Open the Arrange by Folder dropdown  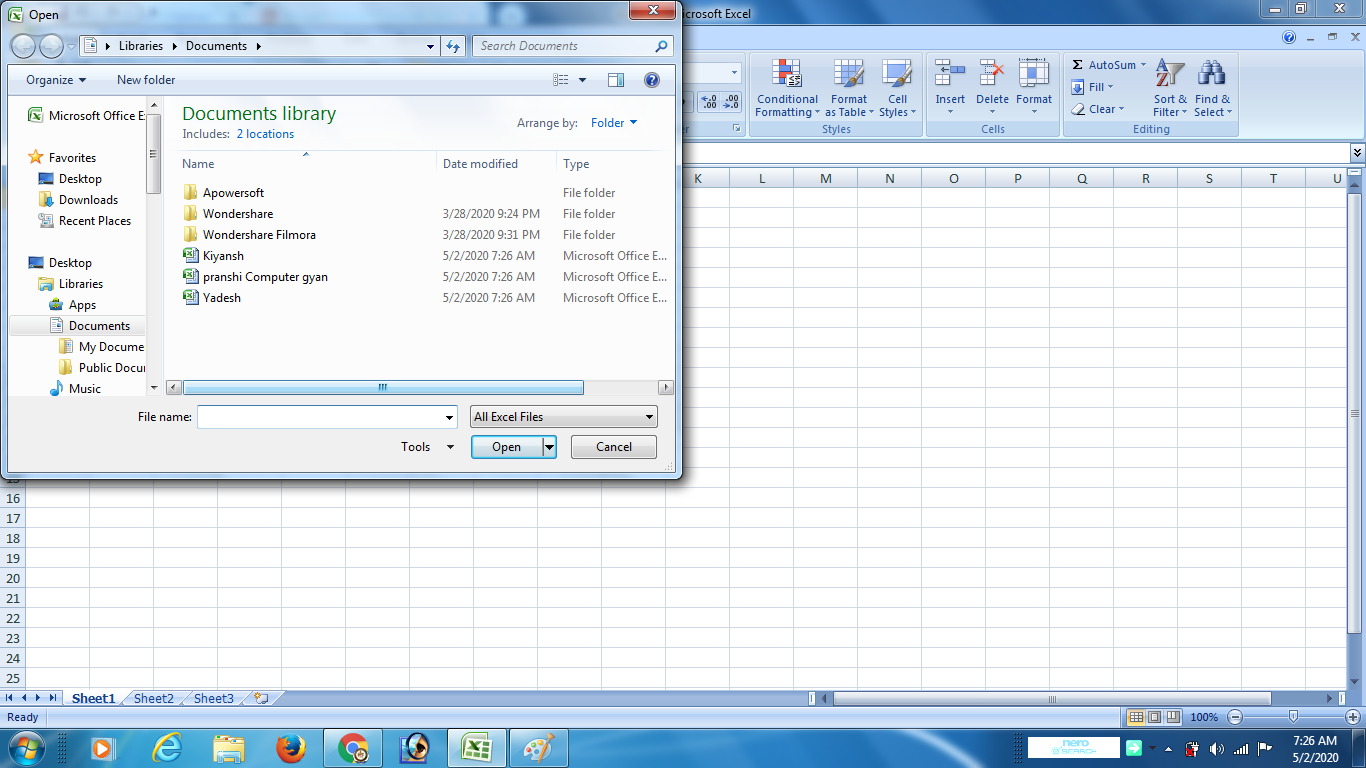click(x=614, y=123)
